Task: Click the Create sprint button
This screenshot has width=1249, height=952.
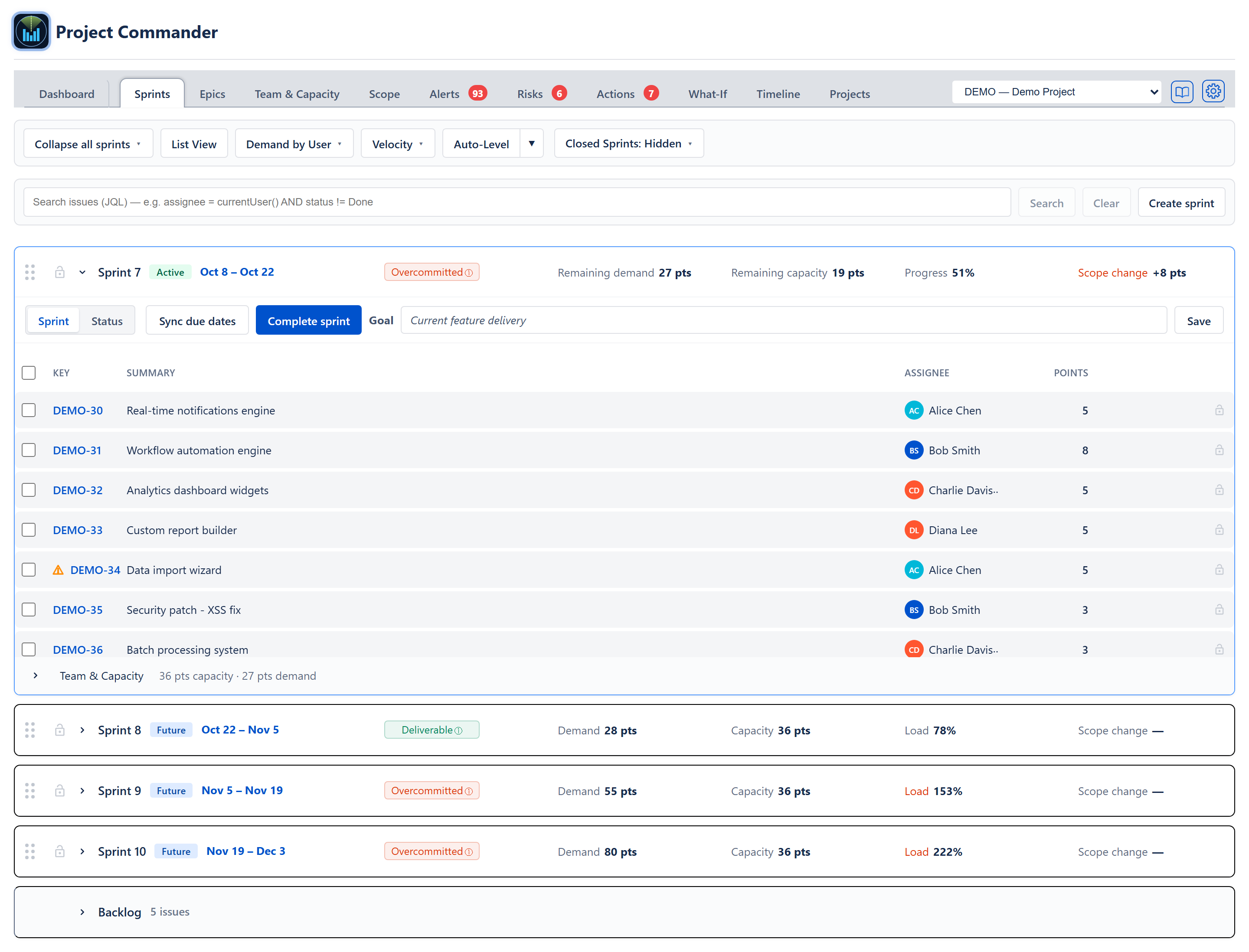Action: click(1181, 203)
